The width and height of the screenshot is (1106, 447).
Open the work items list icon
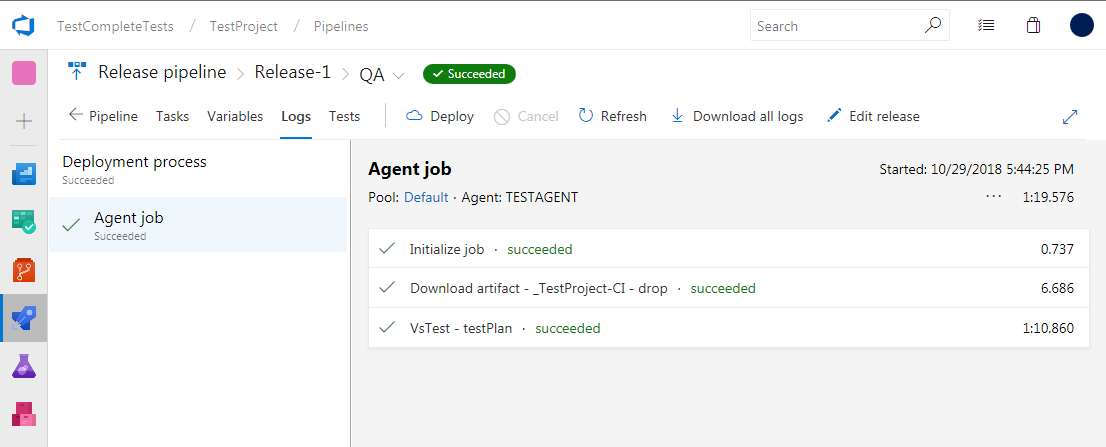click(986, 25)
